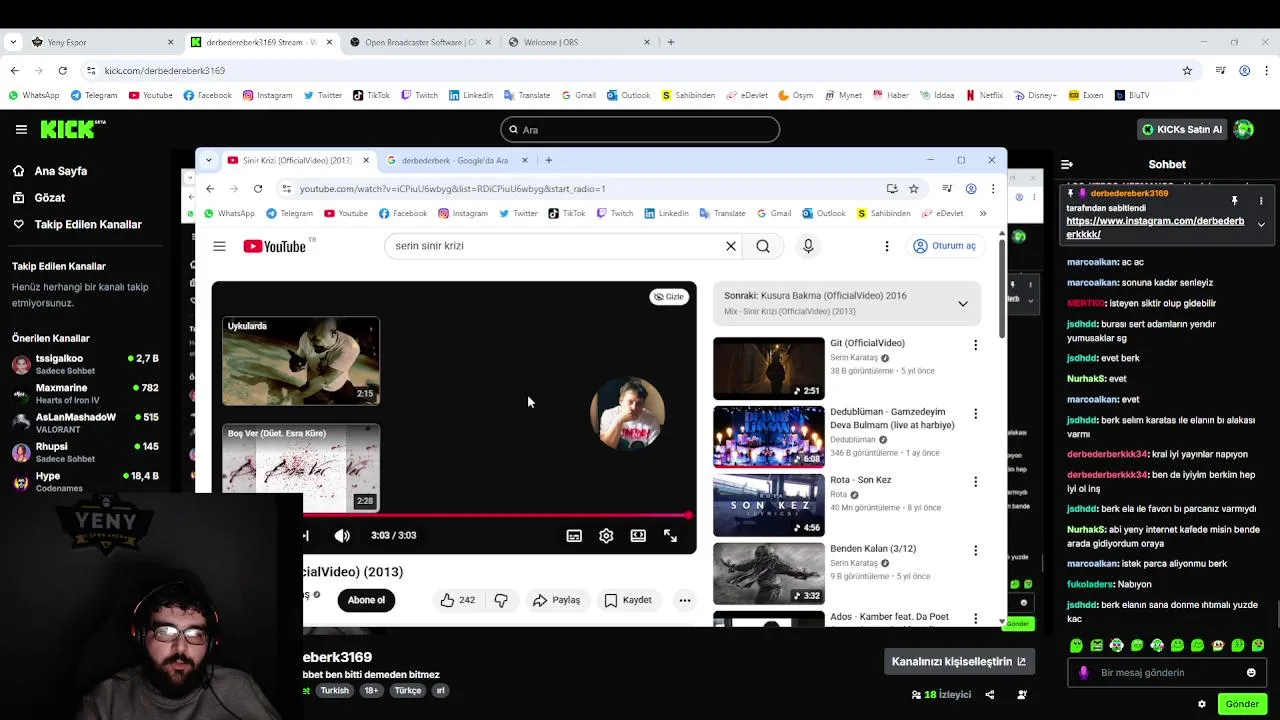Viewport: 1280px width, 720px height.
Task: Open more actions ellipsis under video
Action: pos(685,600)
